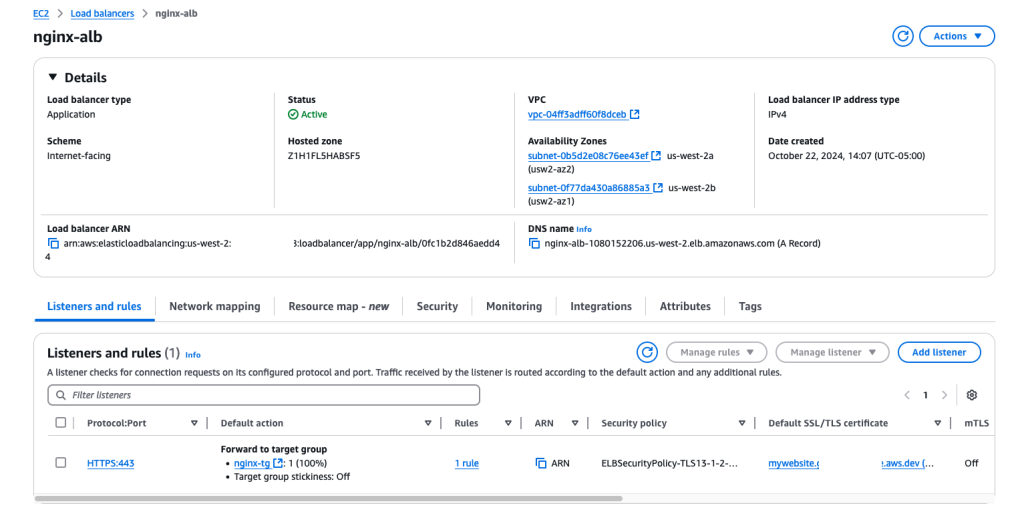1024x532 pixels.
Task: Copy the DNS name using its copy icon
Action: [534, 243]
